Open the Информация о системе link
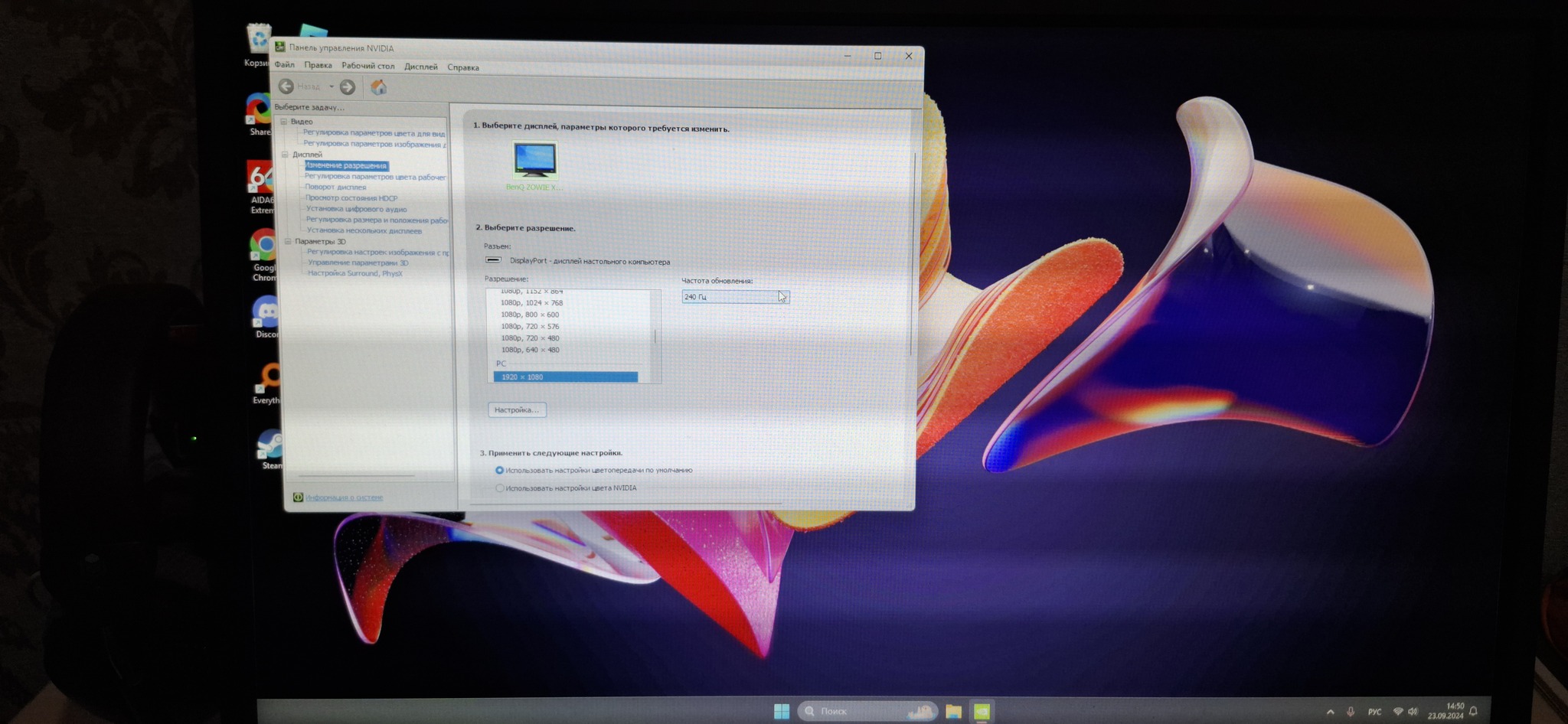The width and height of the screenshot is (1568, 724). (x=344, y=497)
